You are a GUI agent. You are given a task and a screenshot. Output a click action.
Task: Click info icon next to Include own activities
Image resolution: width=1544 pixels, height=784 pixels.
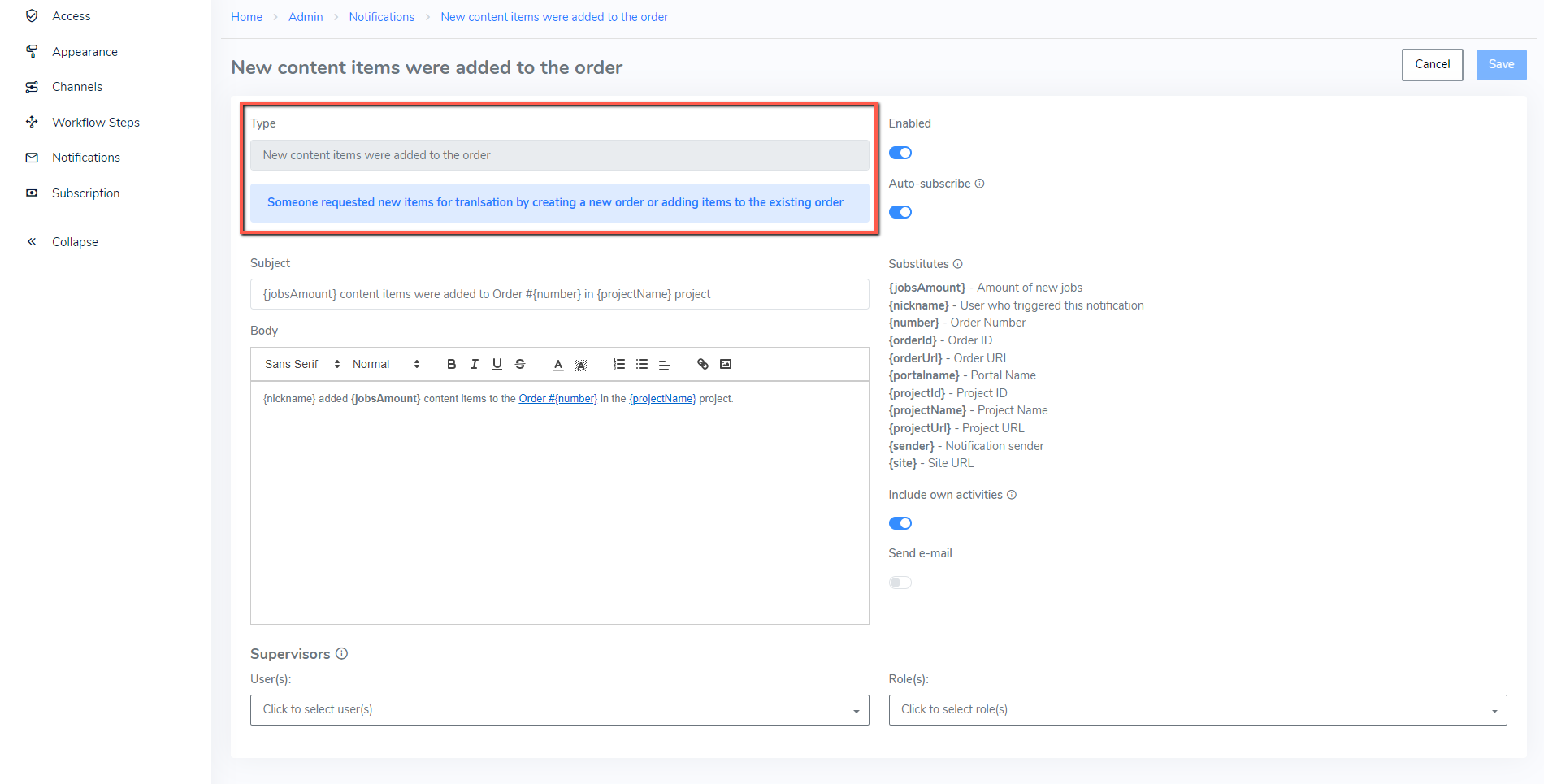tap(1012, 495)
